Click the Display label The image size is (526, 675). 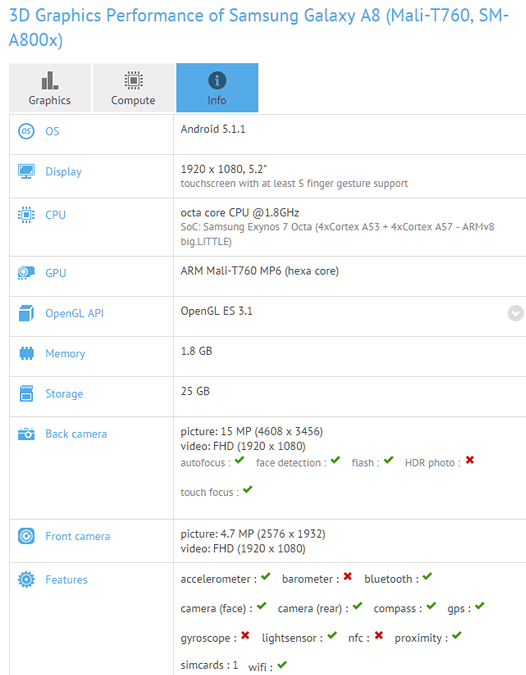[x=64, y=172]
